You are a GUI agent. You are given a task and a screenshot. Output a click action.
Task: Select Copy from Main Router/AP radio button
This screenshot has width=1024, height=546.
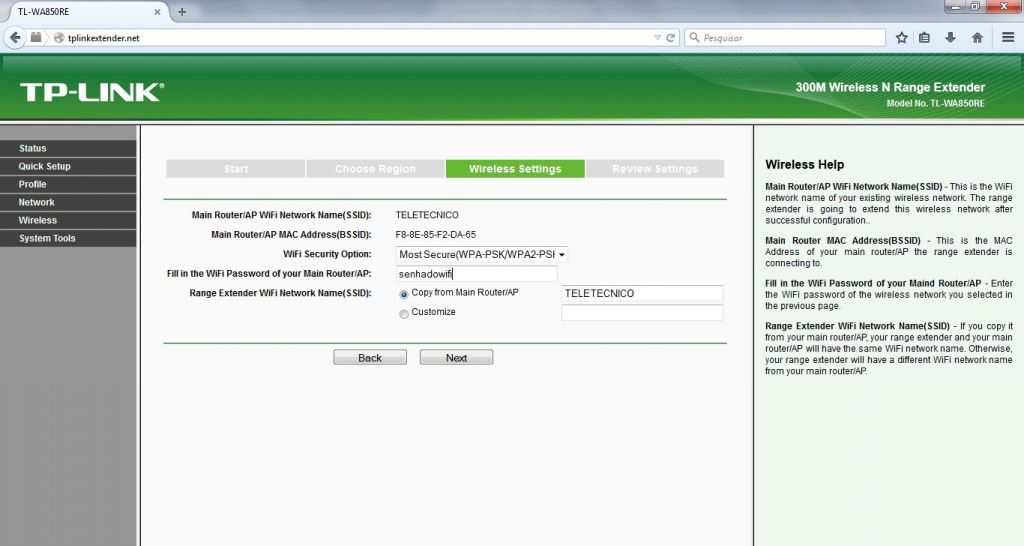coord(404,295)
